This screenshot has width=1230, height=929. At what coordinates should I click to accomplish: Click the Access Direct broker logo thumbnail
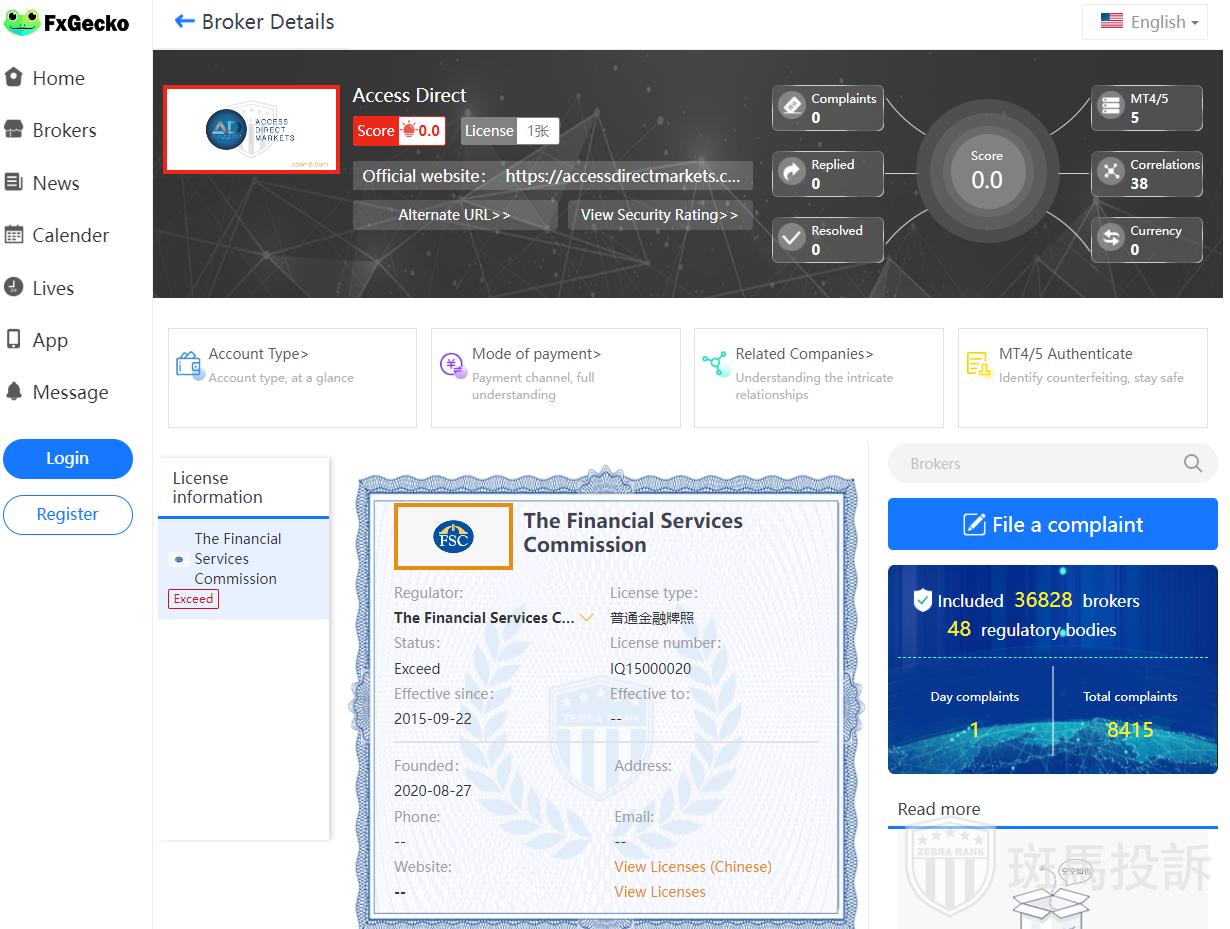(x=251, y=129)
